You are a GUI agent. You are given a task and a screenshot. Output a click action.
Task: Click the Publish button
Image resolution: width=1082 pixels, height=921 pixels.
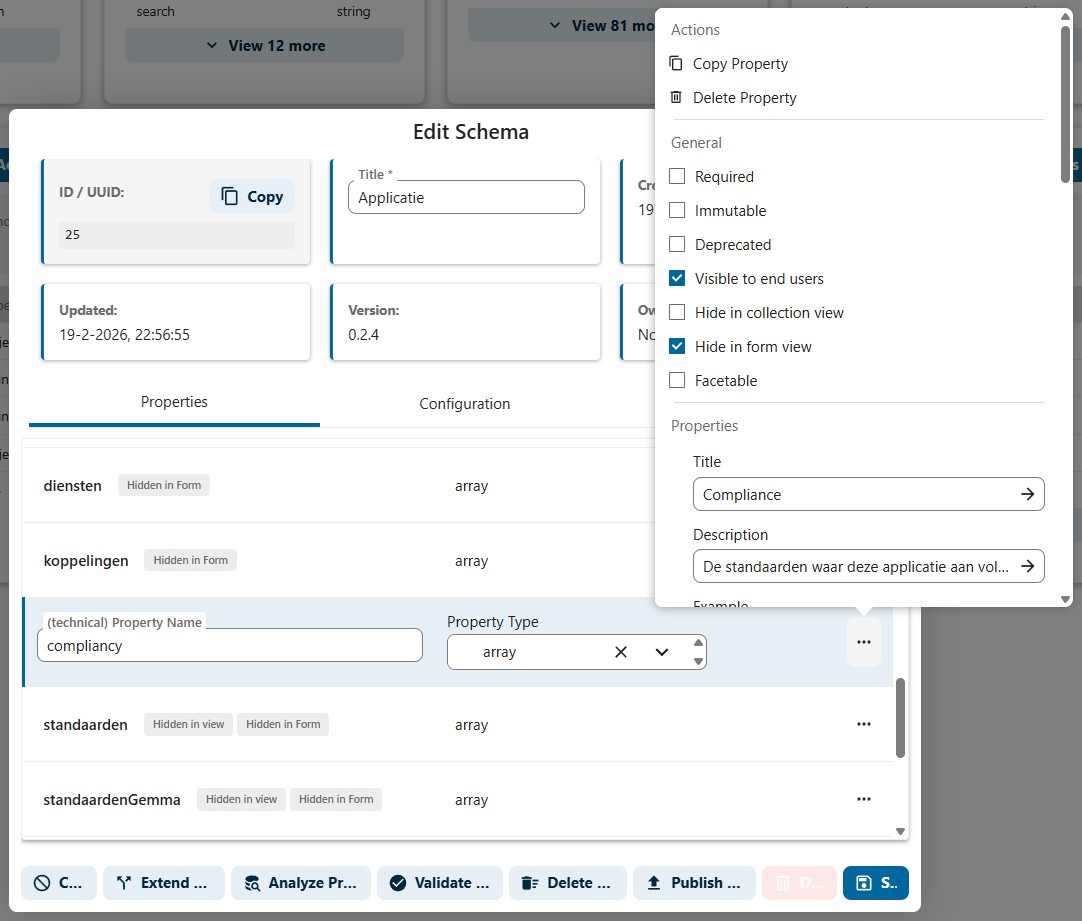tap(696, 883)
